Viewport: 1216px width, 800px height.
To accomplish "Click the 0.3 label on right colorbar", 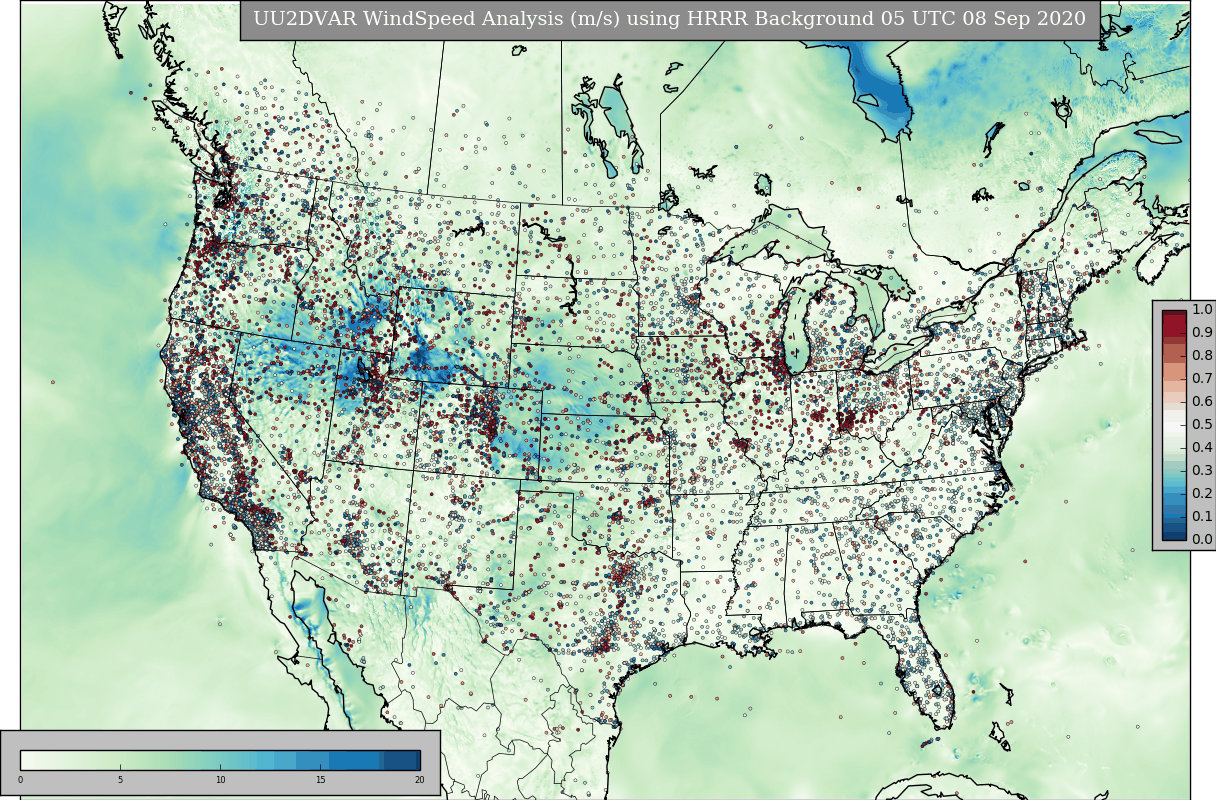I will [1201, 471].
